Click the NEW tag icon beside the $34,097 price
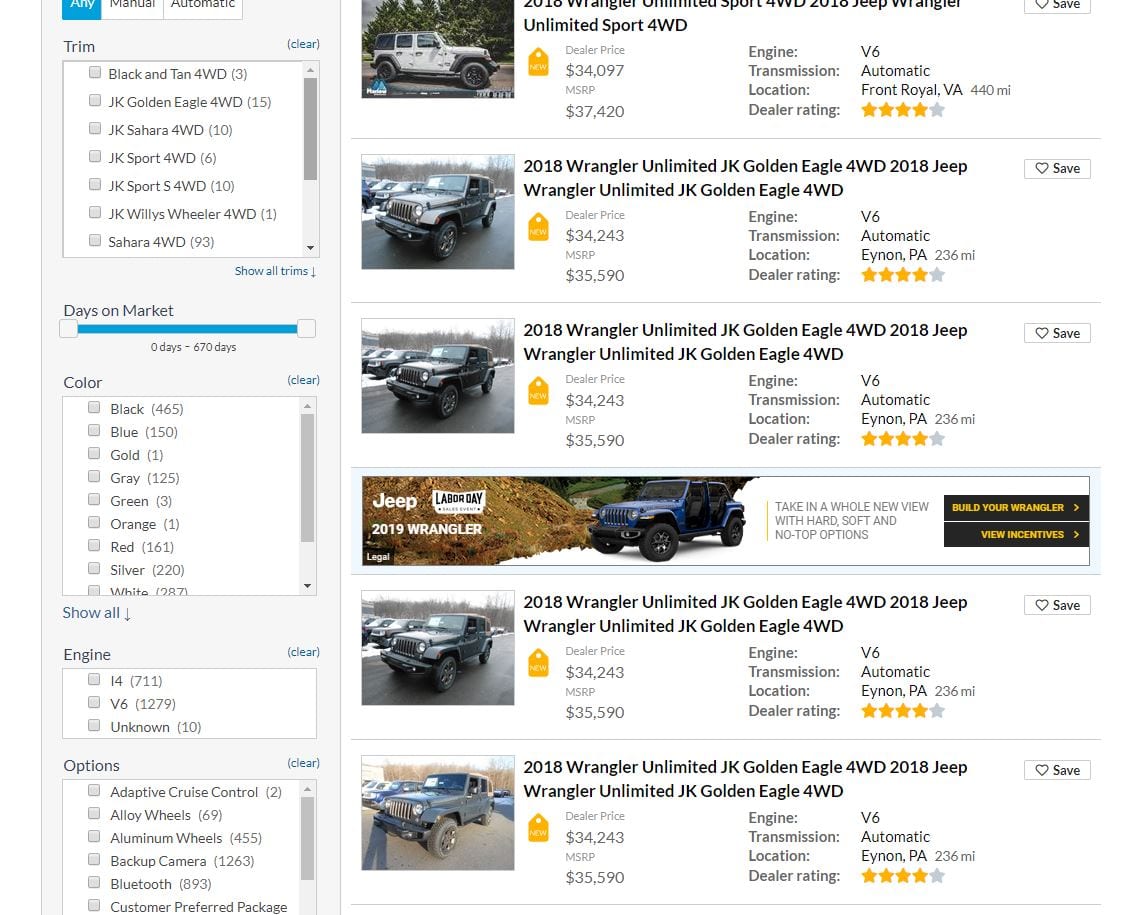 [x=538, y=62]
